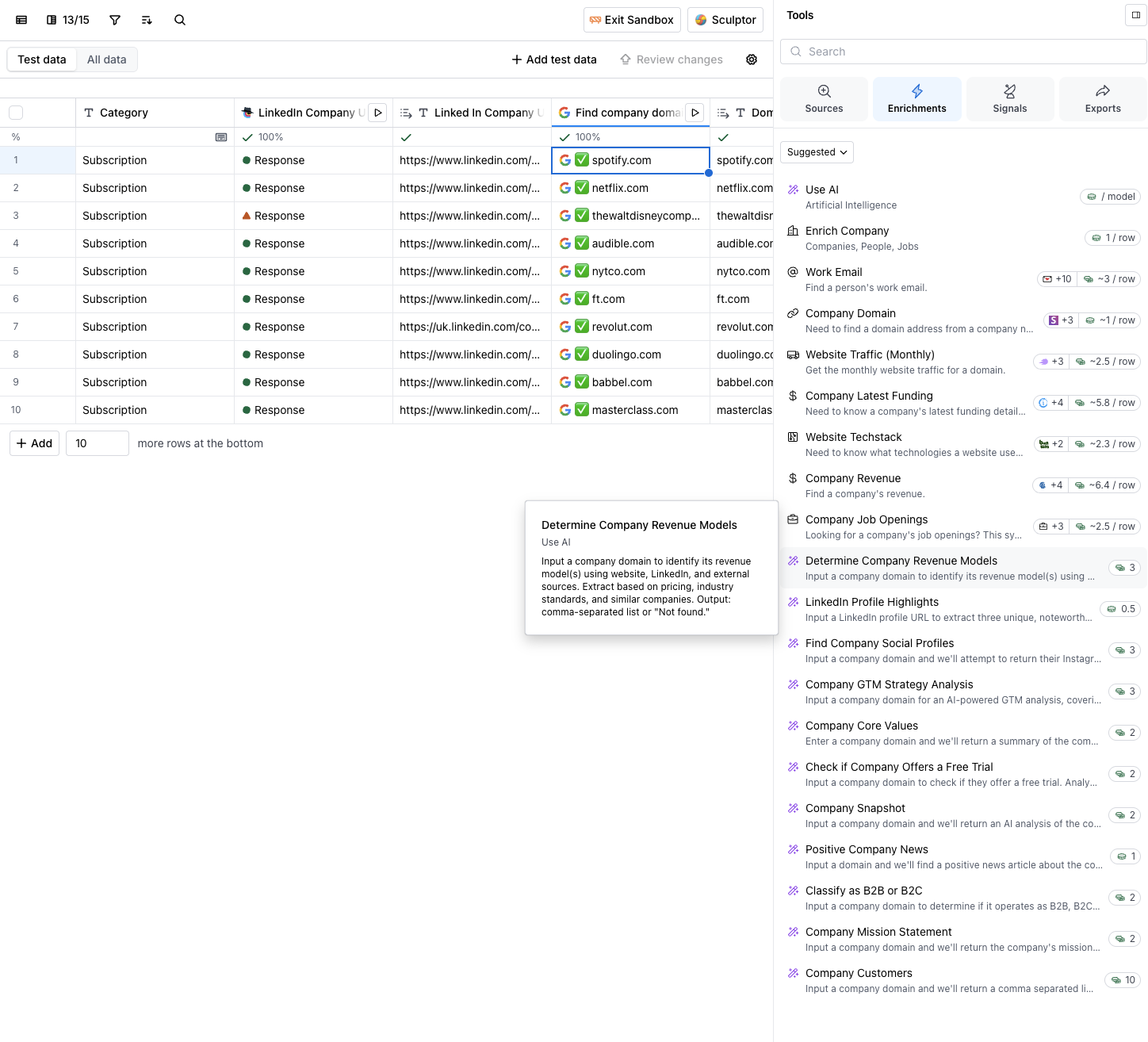The width and height of the screenshot is (1148, 1042).
Task: Choose the Company Revenue dollar icon
Action: point(793,478)
